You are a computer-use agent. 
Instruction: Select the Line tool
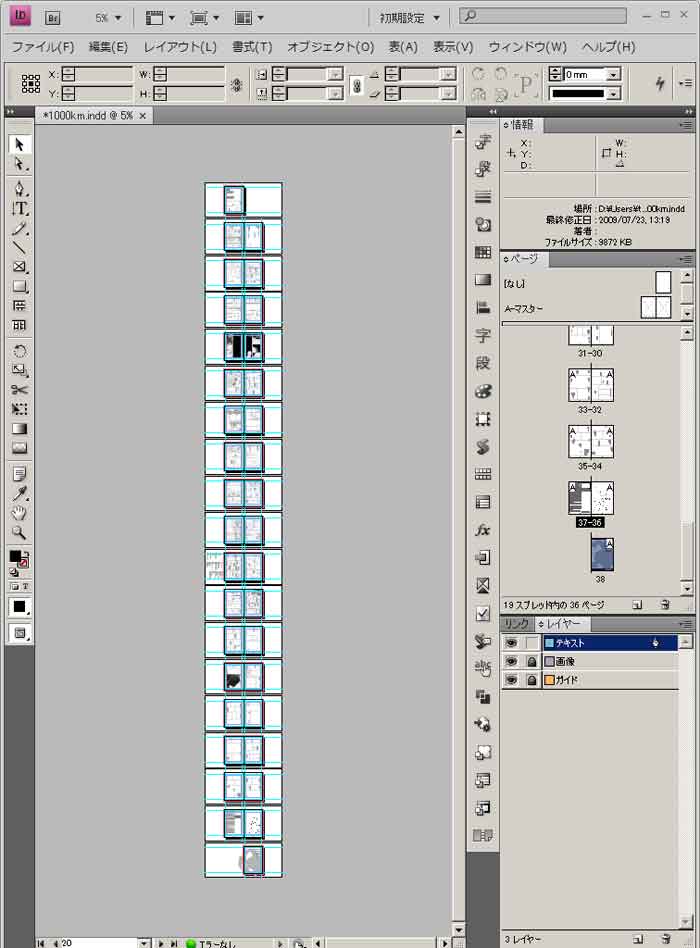pyautogui.click(x=19, y=247)
